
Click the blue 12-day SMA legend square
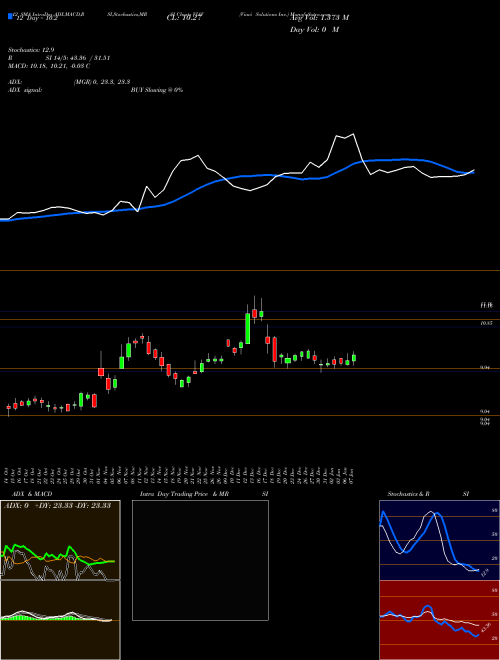10,16
